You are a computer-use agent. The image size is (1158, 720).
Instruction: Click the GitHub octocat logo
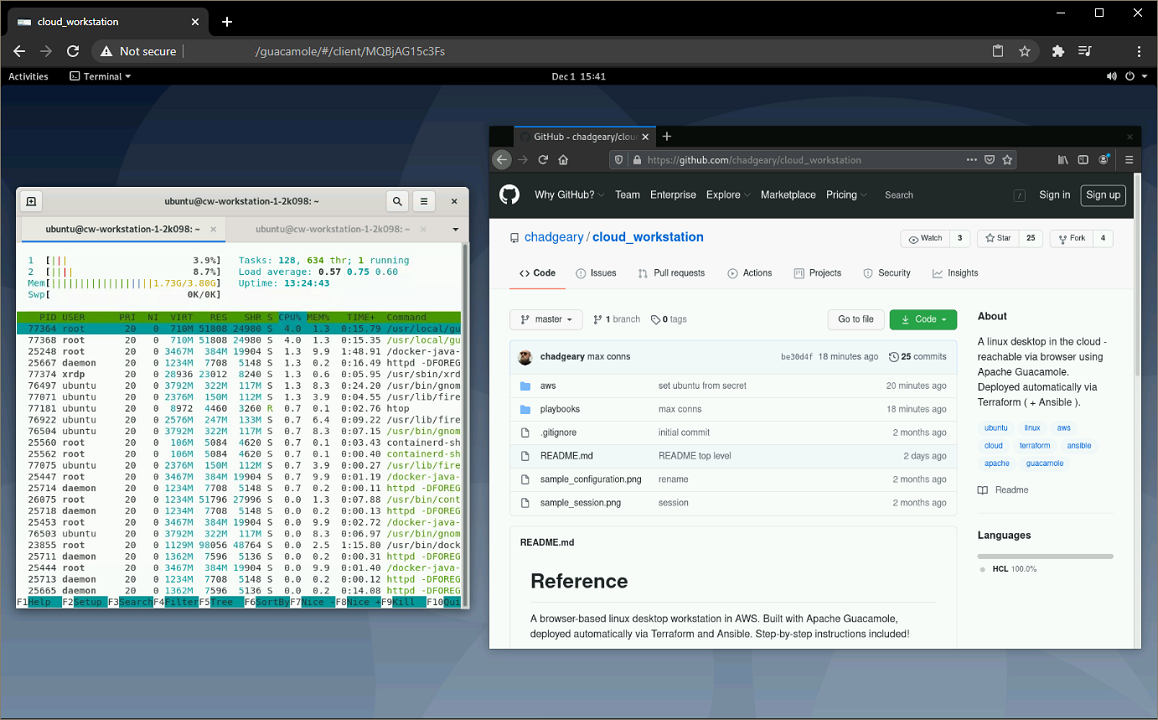click(510, 195)
